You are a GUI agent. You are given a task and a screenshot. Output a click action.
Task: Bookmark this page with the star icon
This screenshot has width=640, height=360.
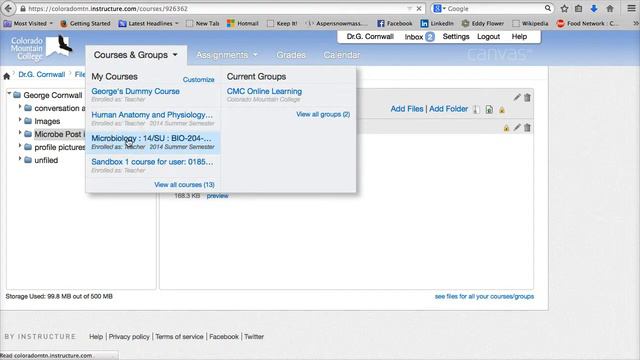pos(564,9)
